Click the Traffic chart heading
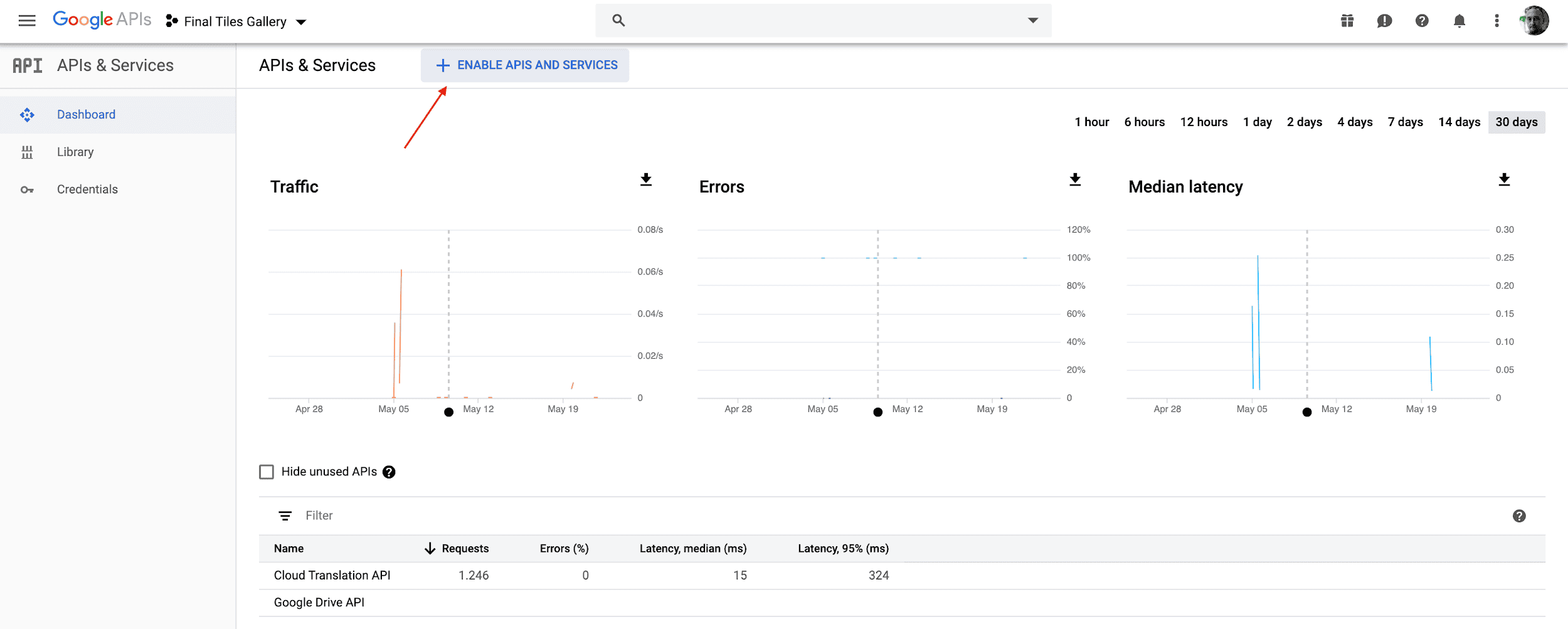This screenshot has height=629, width=1568. 294,187
